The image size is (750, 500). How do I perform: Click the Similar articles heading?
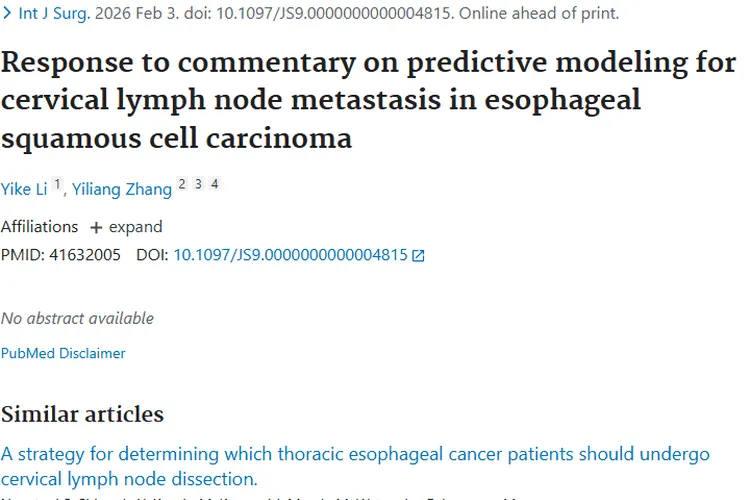coord(82,414)
